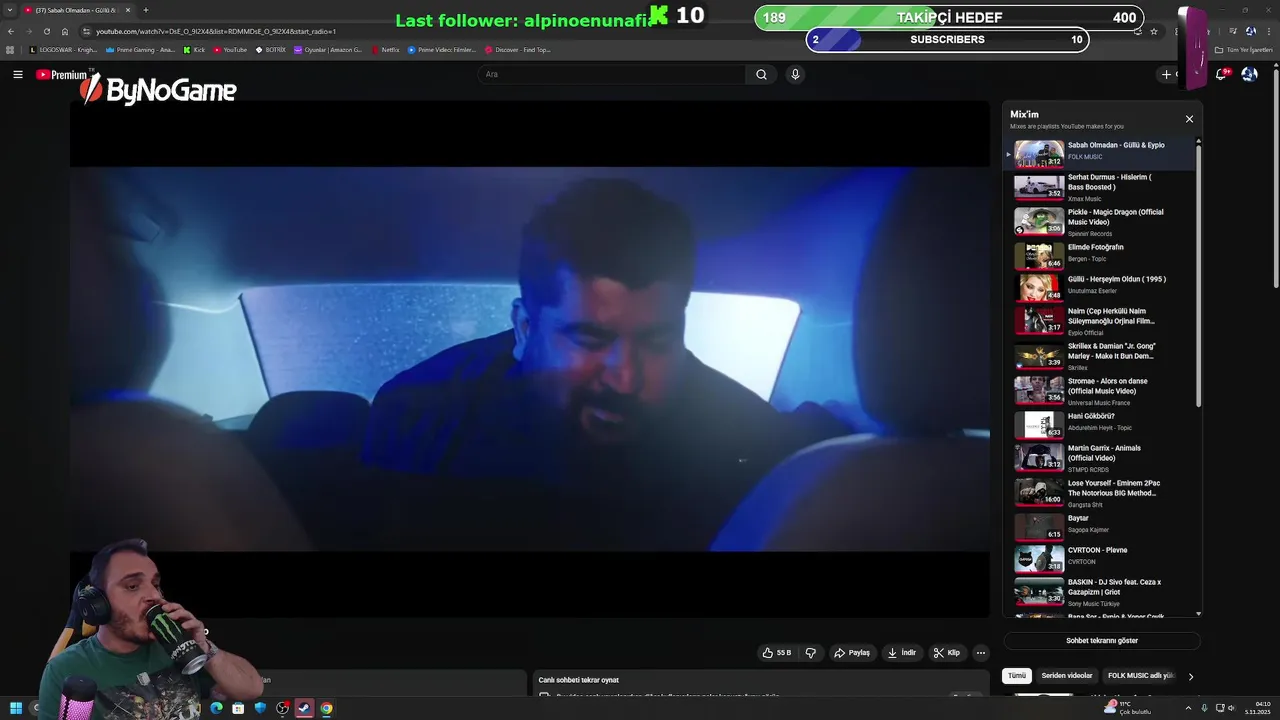Open a new browser tab with plus
This screenshot has width=1280, height=720.
click(145, 10)
